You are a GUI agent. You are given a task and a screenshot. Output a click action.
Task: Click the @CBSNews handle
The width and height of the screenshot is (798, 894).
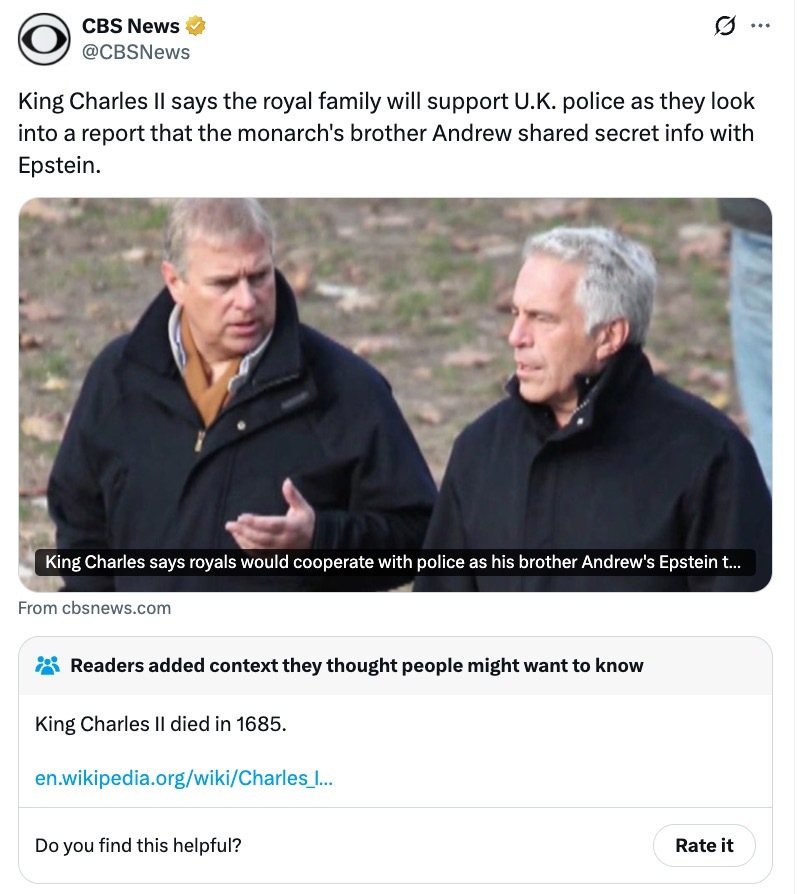click(135, 52)
